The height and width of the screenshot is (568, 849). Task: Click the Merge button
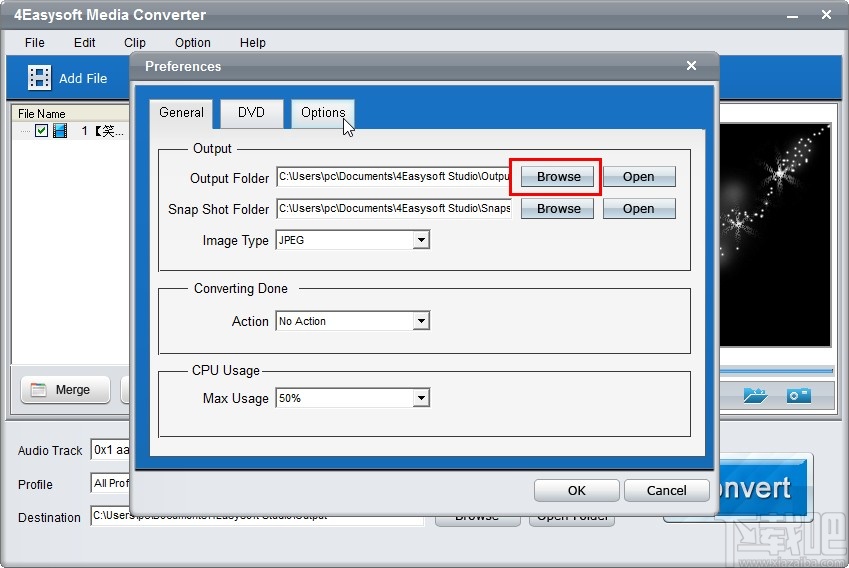pyautogui.click(x=65, y=390)
